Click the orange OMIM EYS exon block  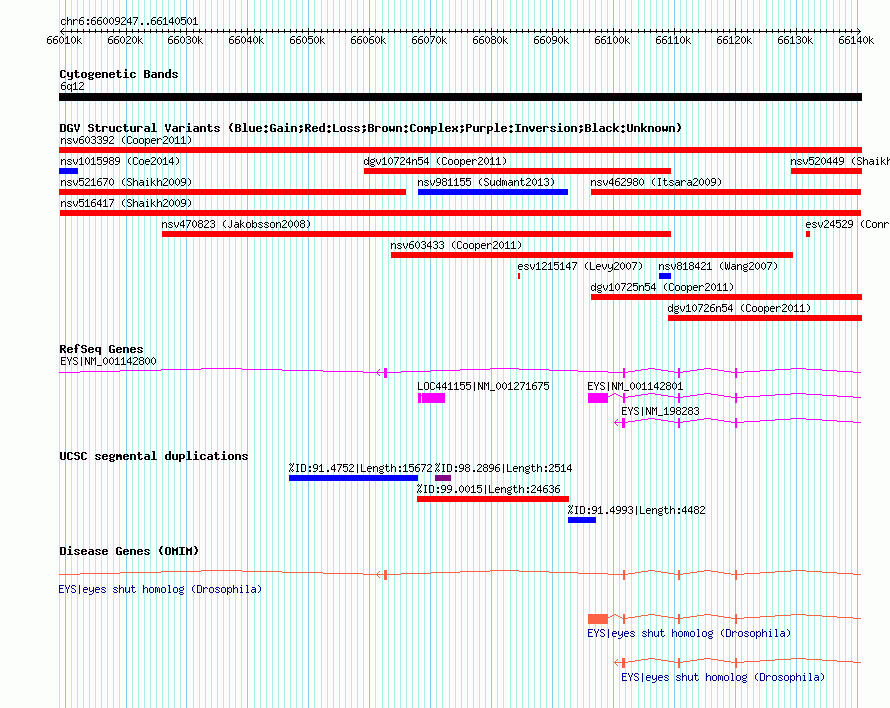(x=598, y=619)
